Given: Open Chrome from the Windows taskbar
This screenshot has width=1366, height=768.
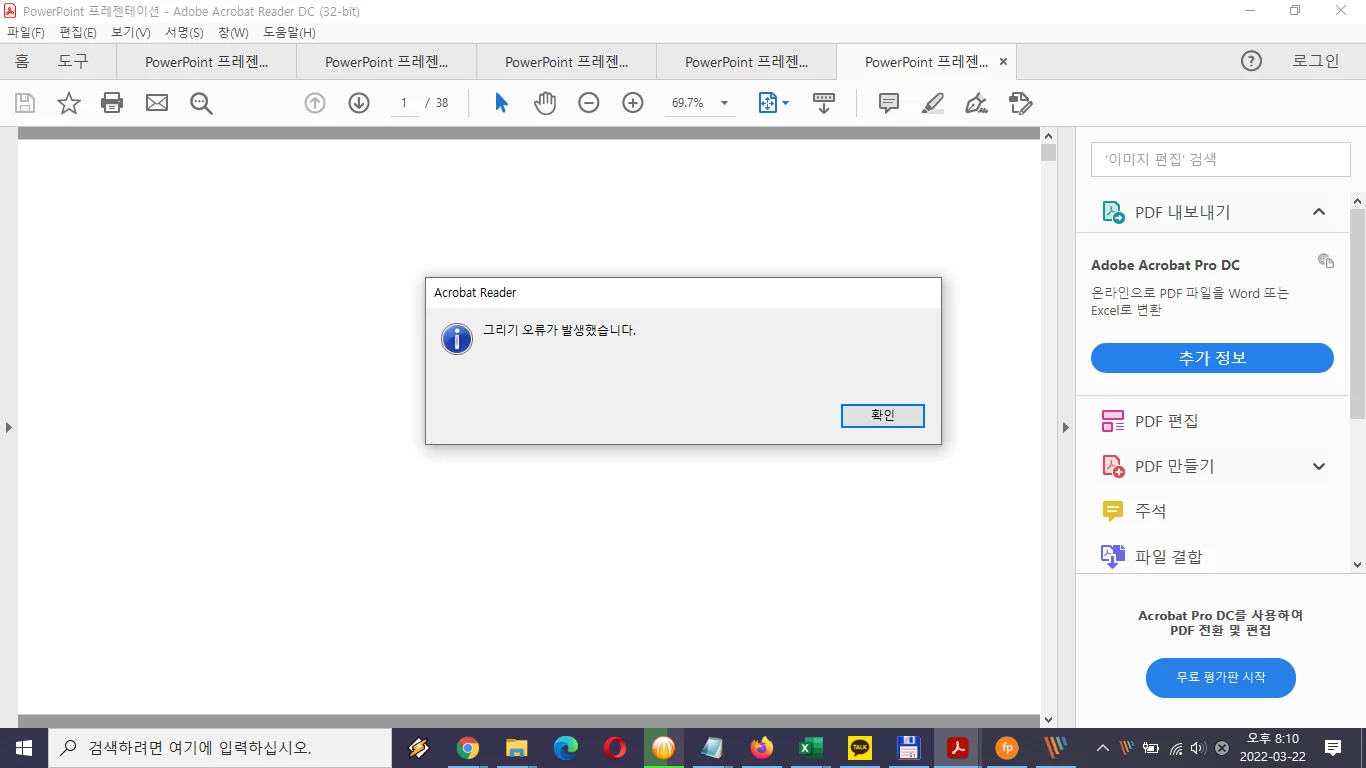Looking at the screenshot, I should coord(468,748).
